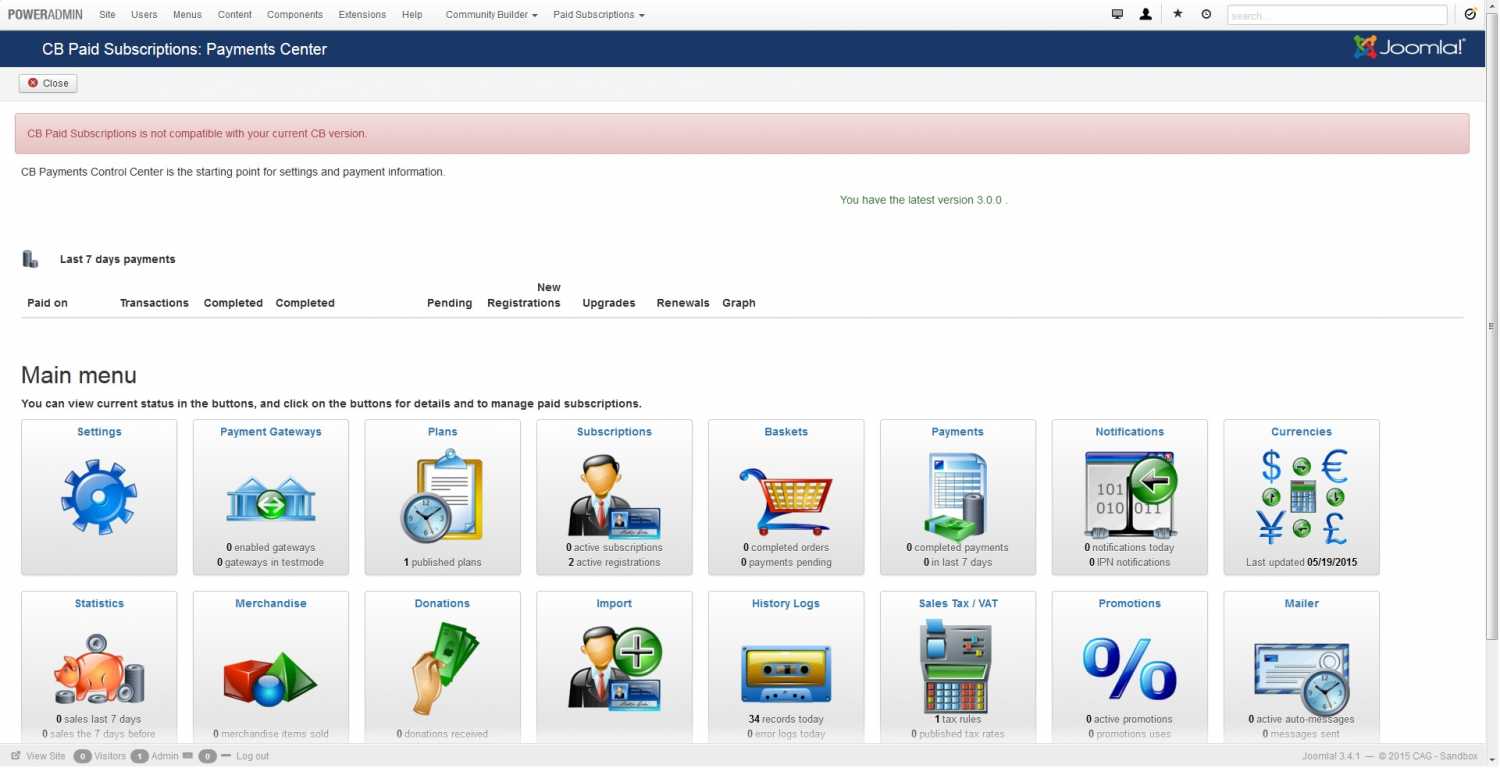Click the user profile icon in top bar

click(x=1146, y=15)
